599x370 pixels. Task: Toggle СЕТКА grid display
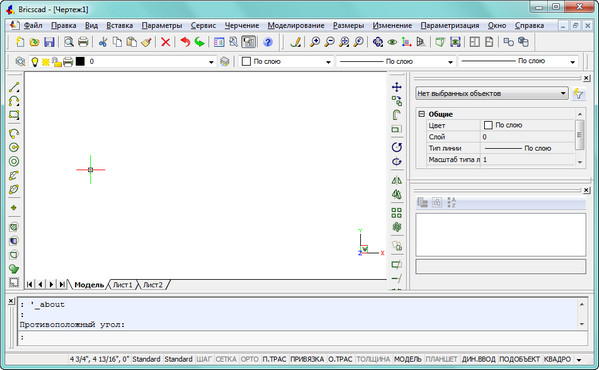pos(226,359)
